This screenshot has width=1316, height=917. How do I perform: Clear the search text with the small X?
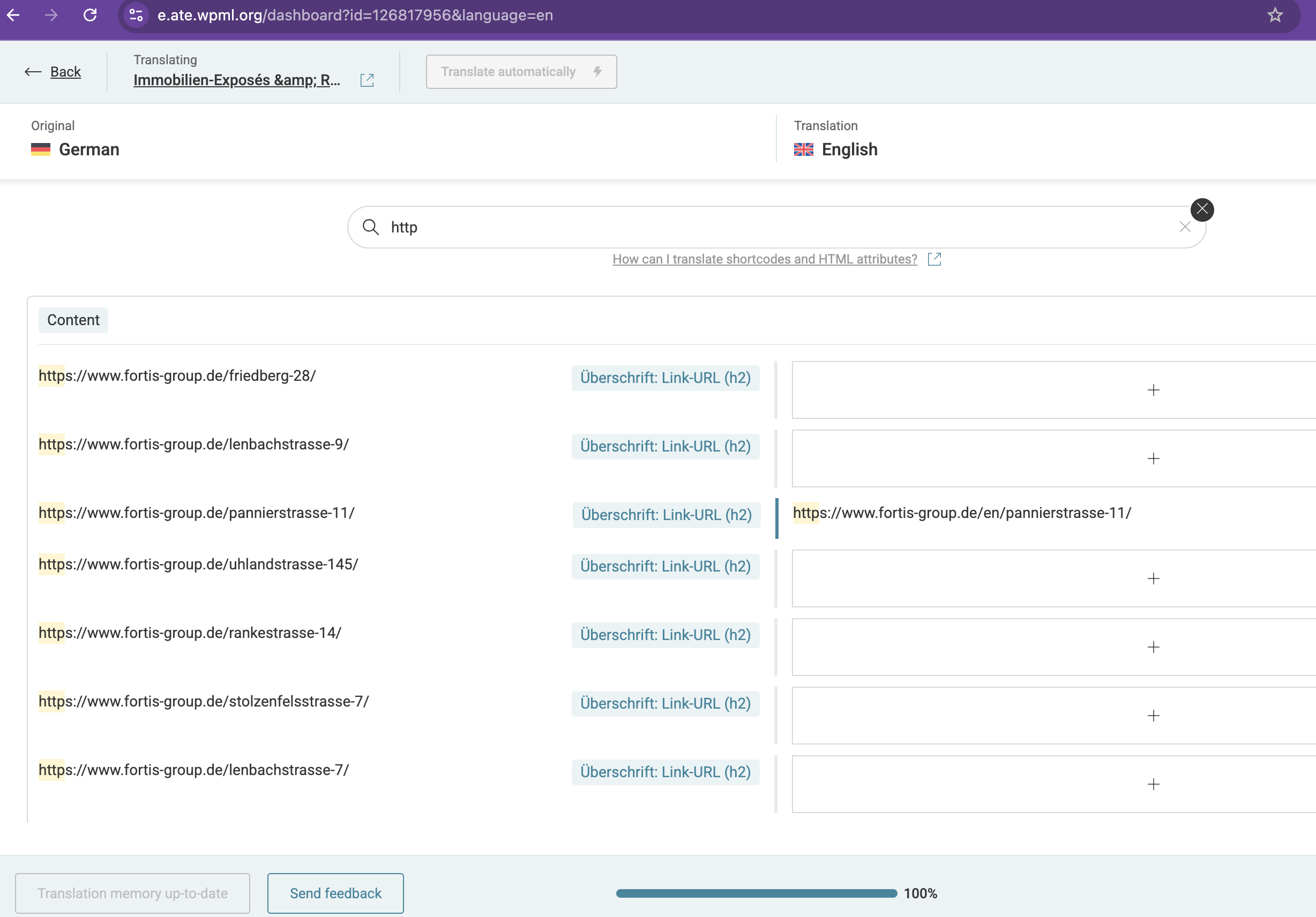pyautogui.click(x=1185, y=227)
